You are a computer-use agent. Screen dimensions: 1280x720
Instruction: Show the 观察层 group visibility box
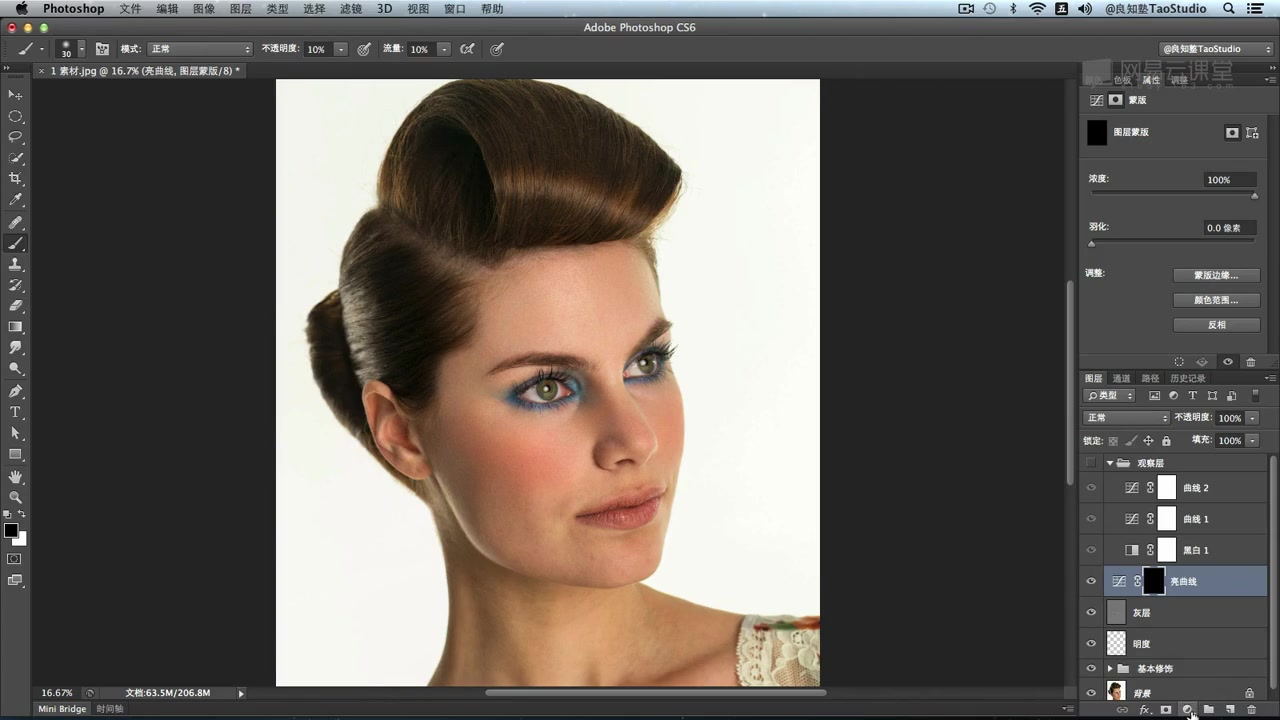click(1091, 463)
